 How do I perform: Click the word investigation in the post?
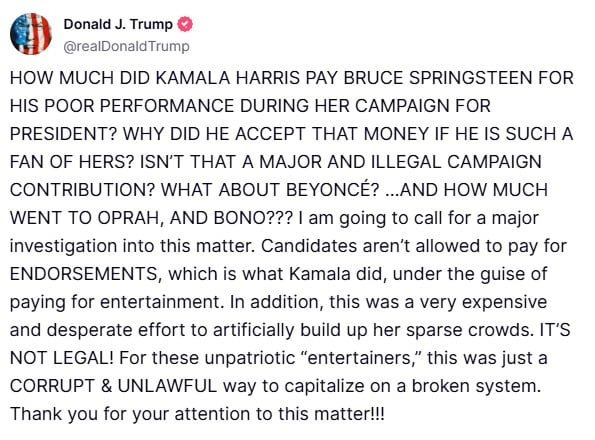63,246
